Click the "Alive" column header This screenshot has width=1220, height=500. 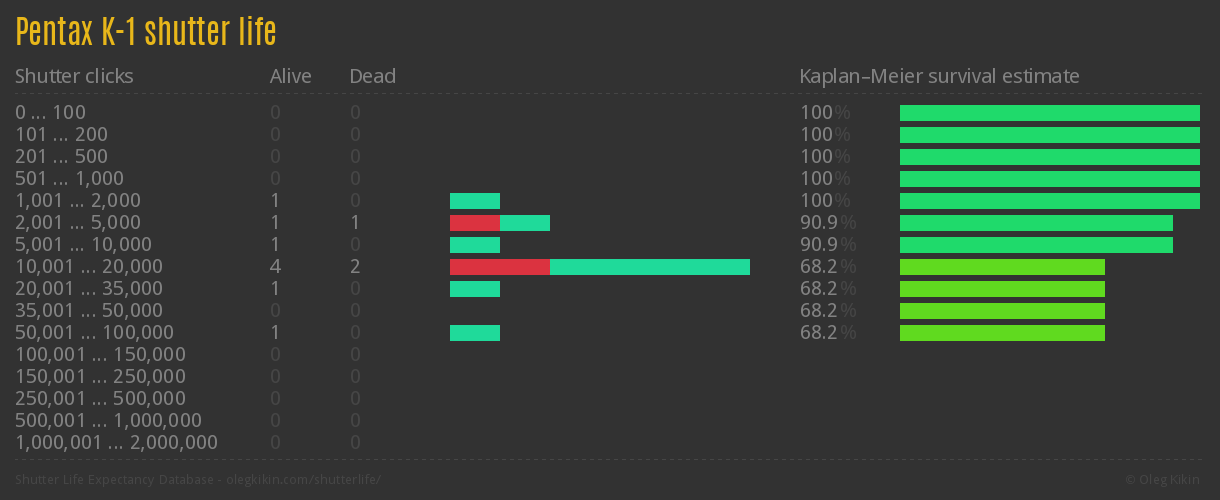(290, 76)
